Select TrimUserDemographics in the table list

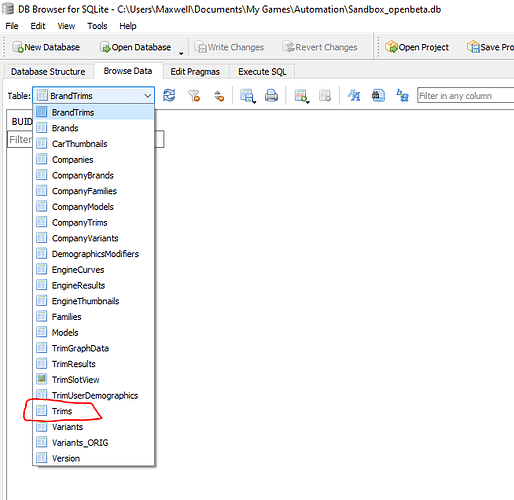(93, 395)
